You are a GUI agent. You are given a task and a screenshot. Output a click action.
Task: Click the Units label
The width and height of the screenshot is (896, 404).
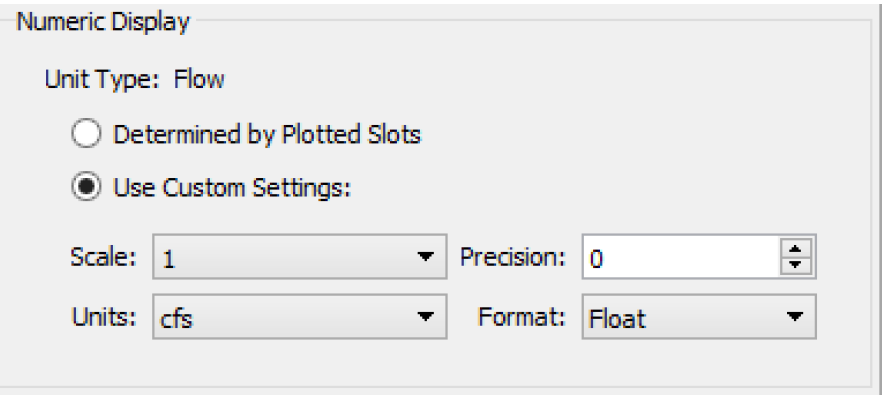tap(106, 317)
